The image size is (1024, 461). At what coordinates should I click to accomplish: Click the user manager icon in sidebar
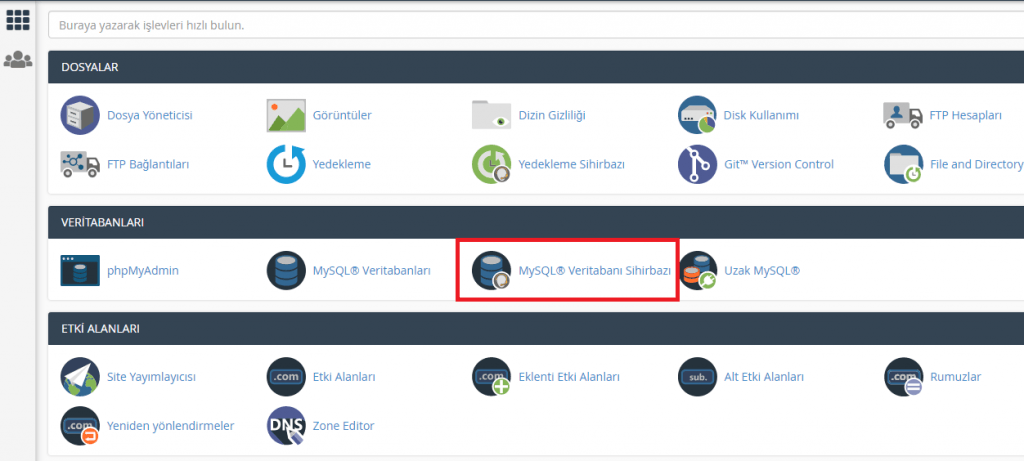[18, 60]
